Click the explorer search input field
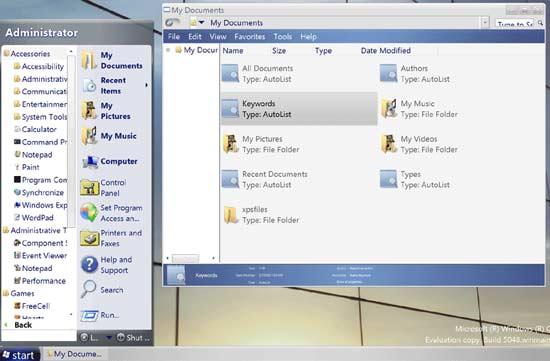 [515, 24]
